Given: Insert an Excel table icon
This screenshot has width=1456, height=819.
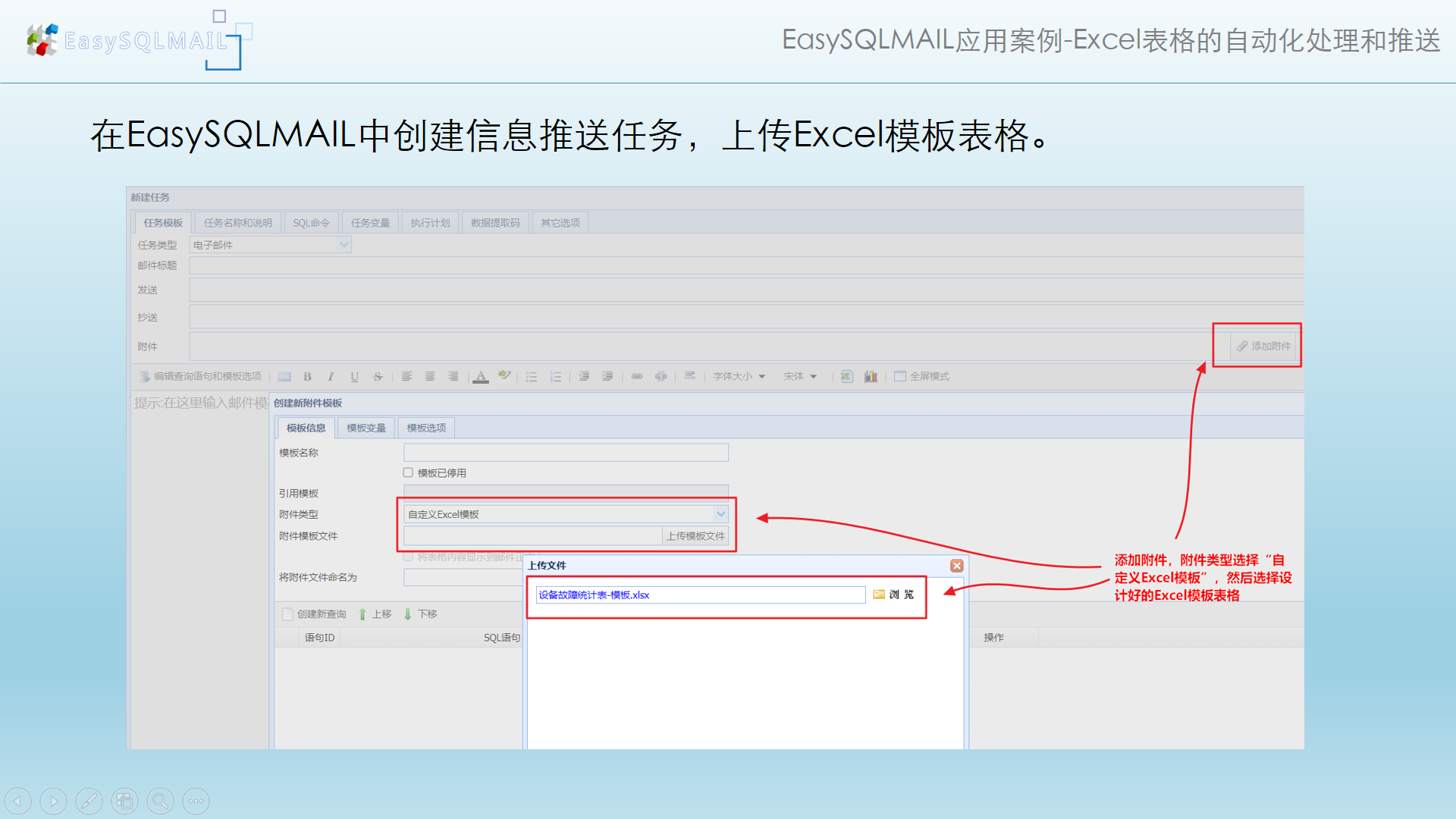Looking at the screenshot, I should pos(847,377).
